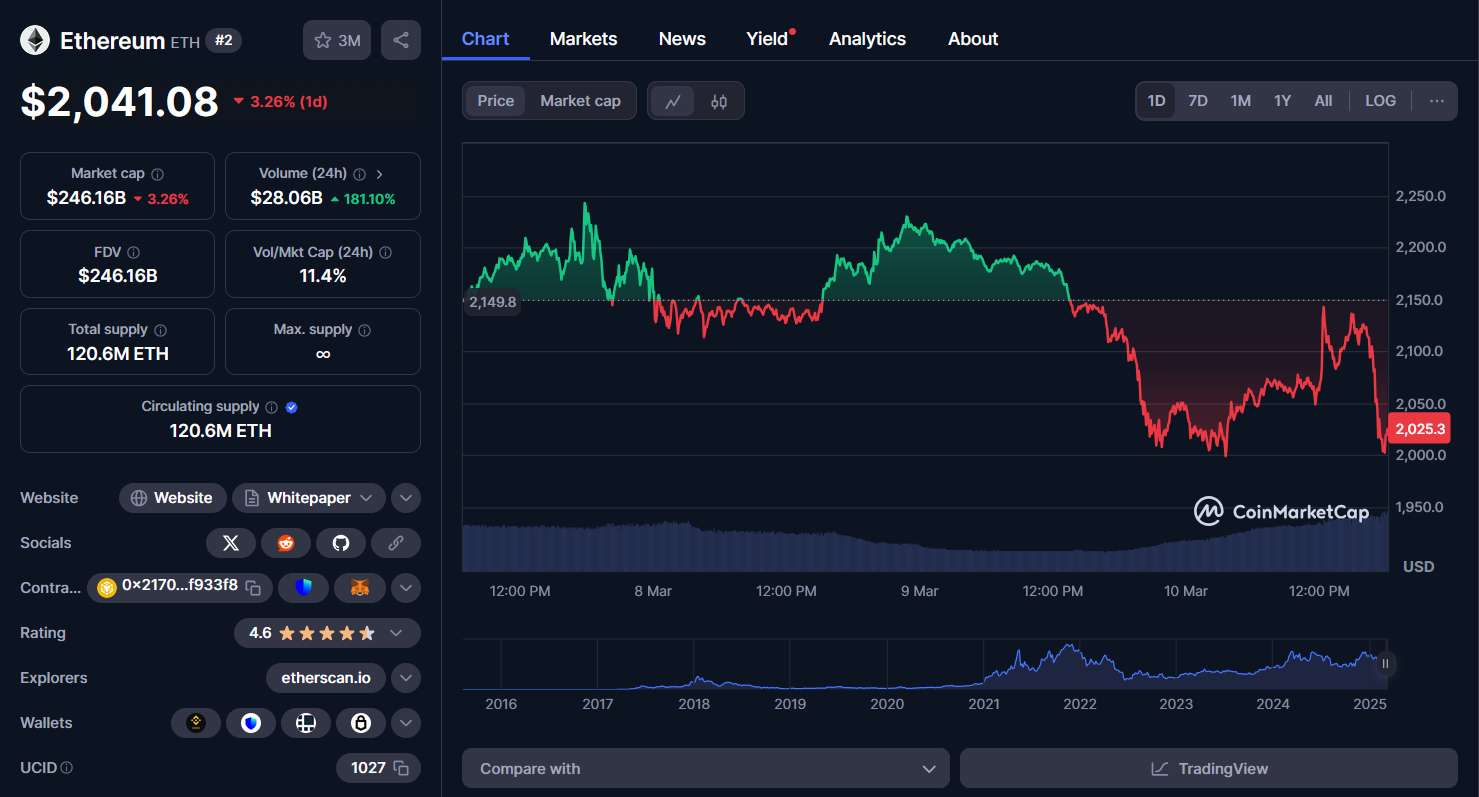Switch to the News tab
Screen dimensions: 1479x797
click(x=682, y=39)
